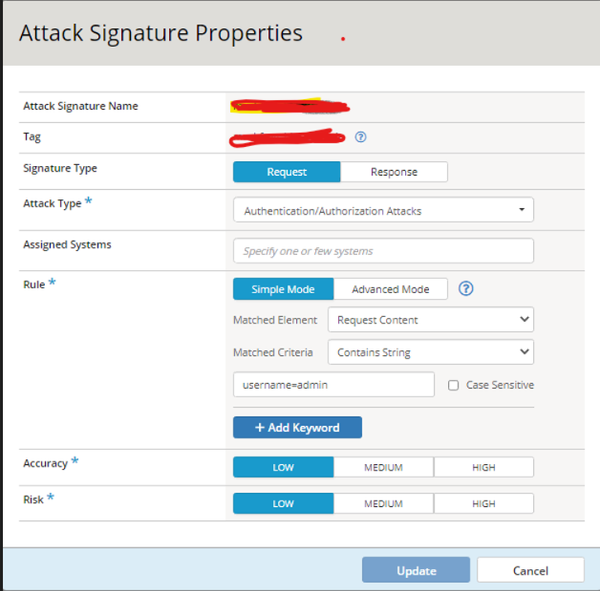This screenshot has width=600, height=591.
Task: Select Request signature type
Action: (x=287, y=172)
